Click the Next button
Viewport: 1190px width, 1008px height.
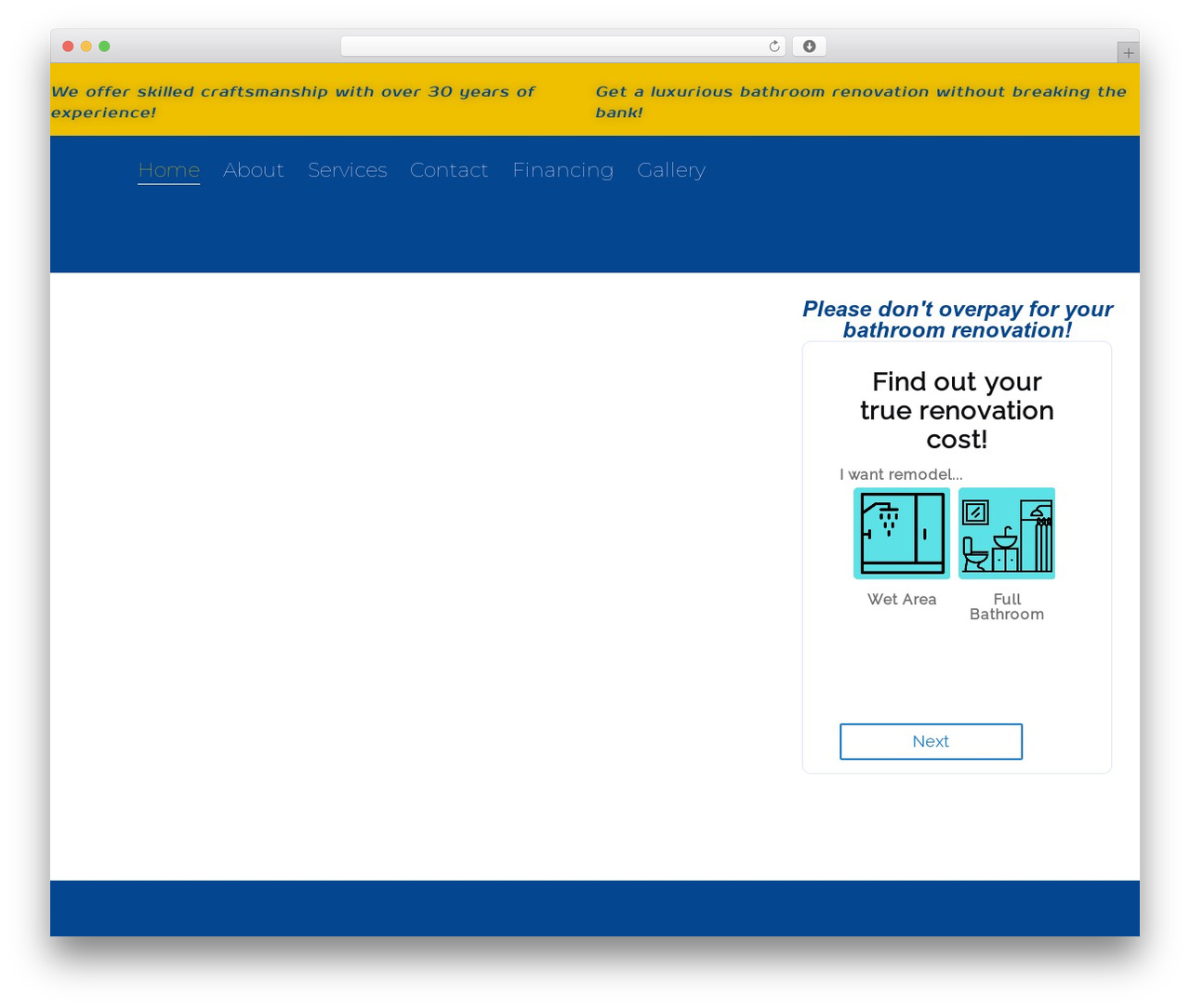[931, 741]
